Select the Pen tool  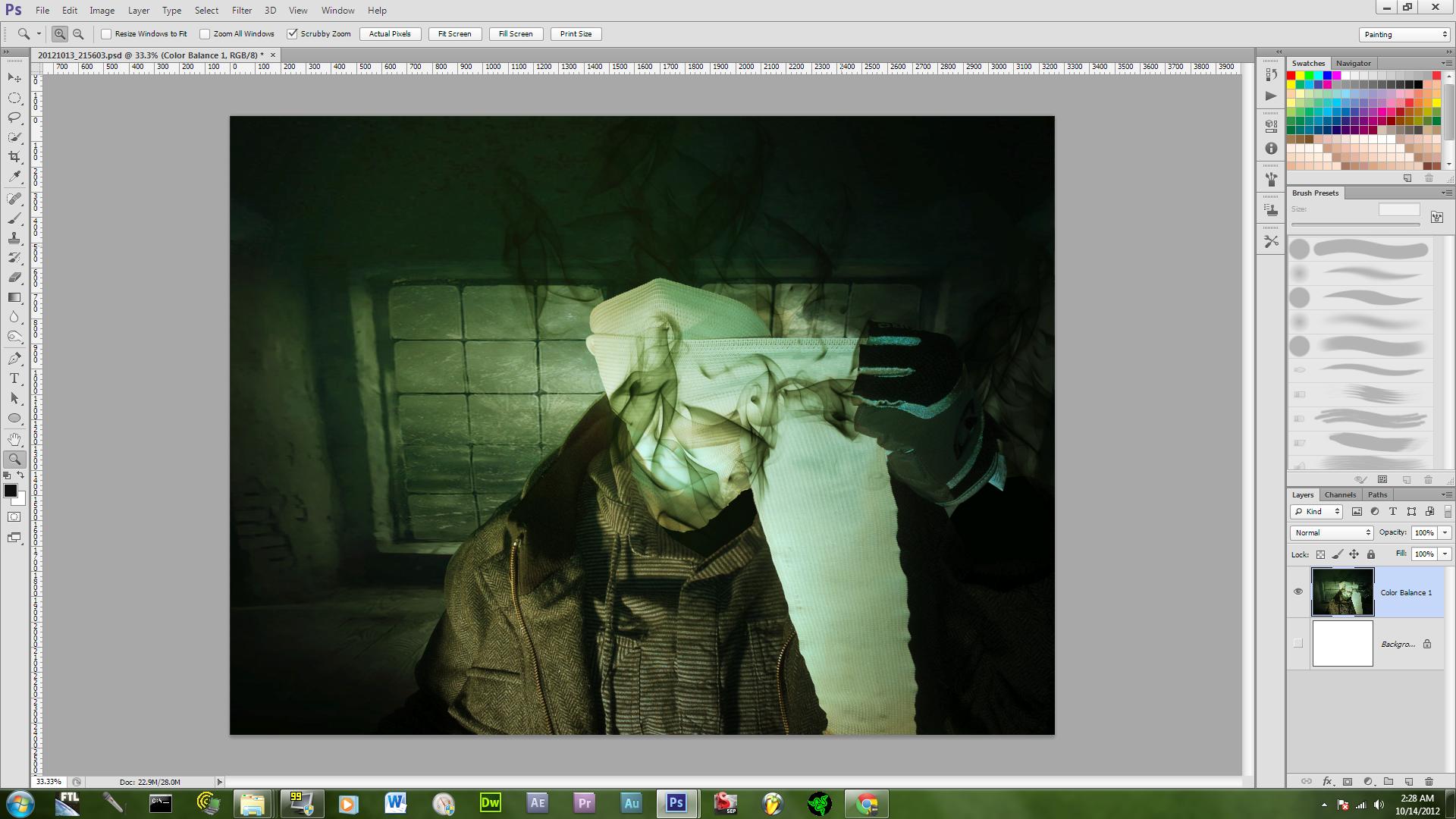[14, 359]
